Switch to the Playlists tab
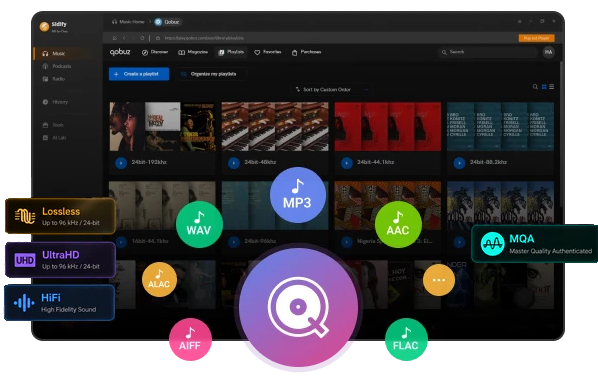The image size is (598, 378). [x=231, y=52]
